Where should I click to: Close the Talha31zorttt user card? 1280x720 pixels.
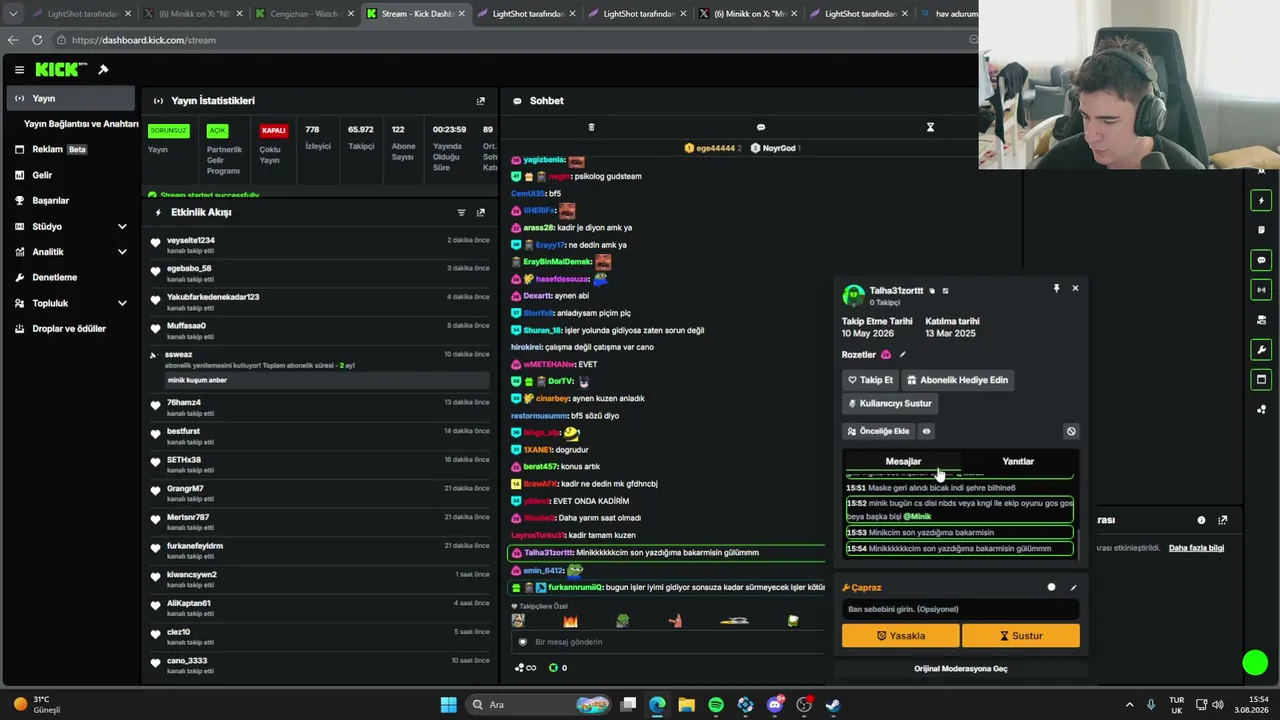[x=1075, y=288]
